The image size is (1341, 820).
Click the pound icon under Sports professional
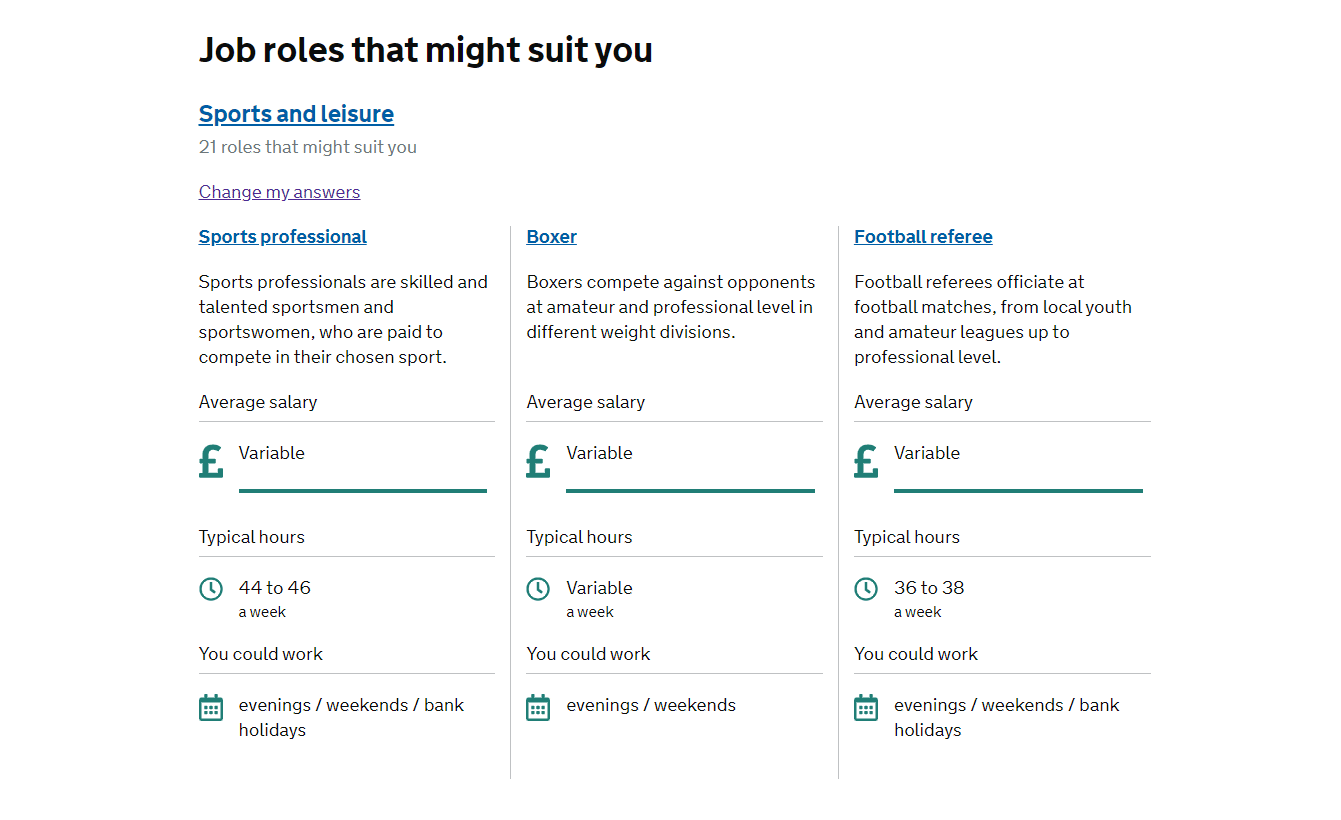[211, 461]
